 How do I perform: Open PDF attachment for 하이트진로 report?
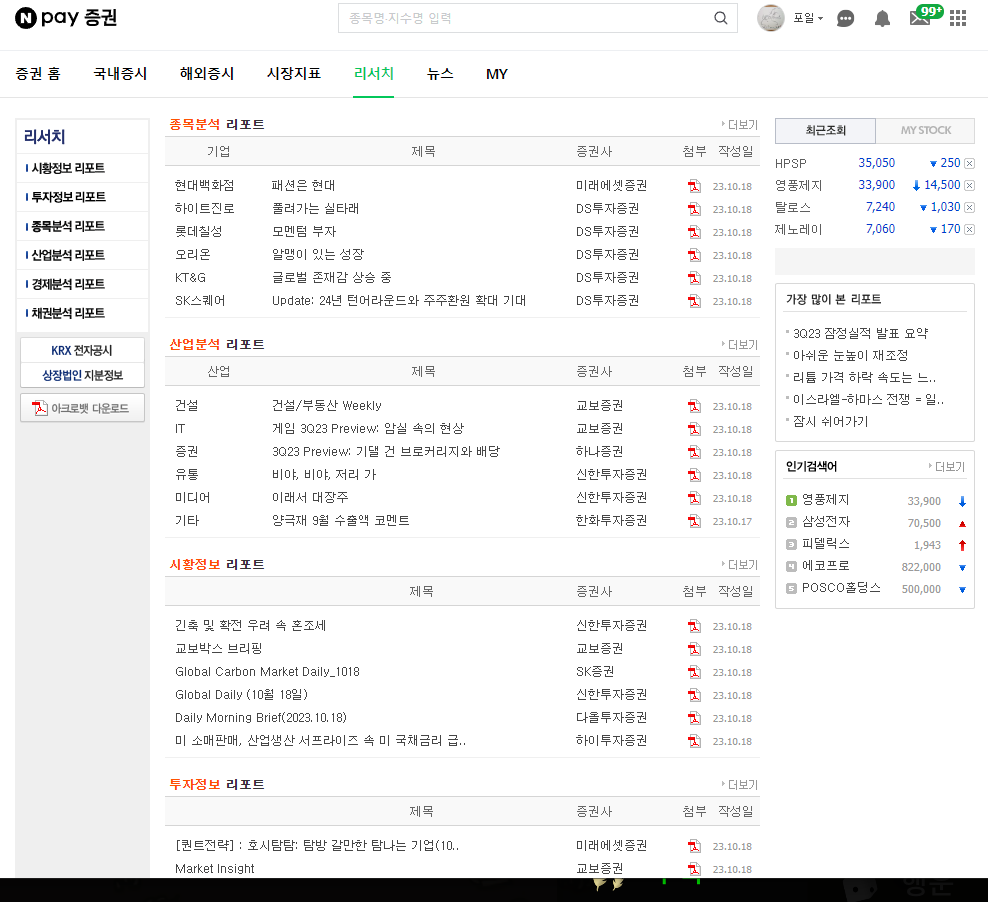point(694,209)
